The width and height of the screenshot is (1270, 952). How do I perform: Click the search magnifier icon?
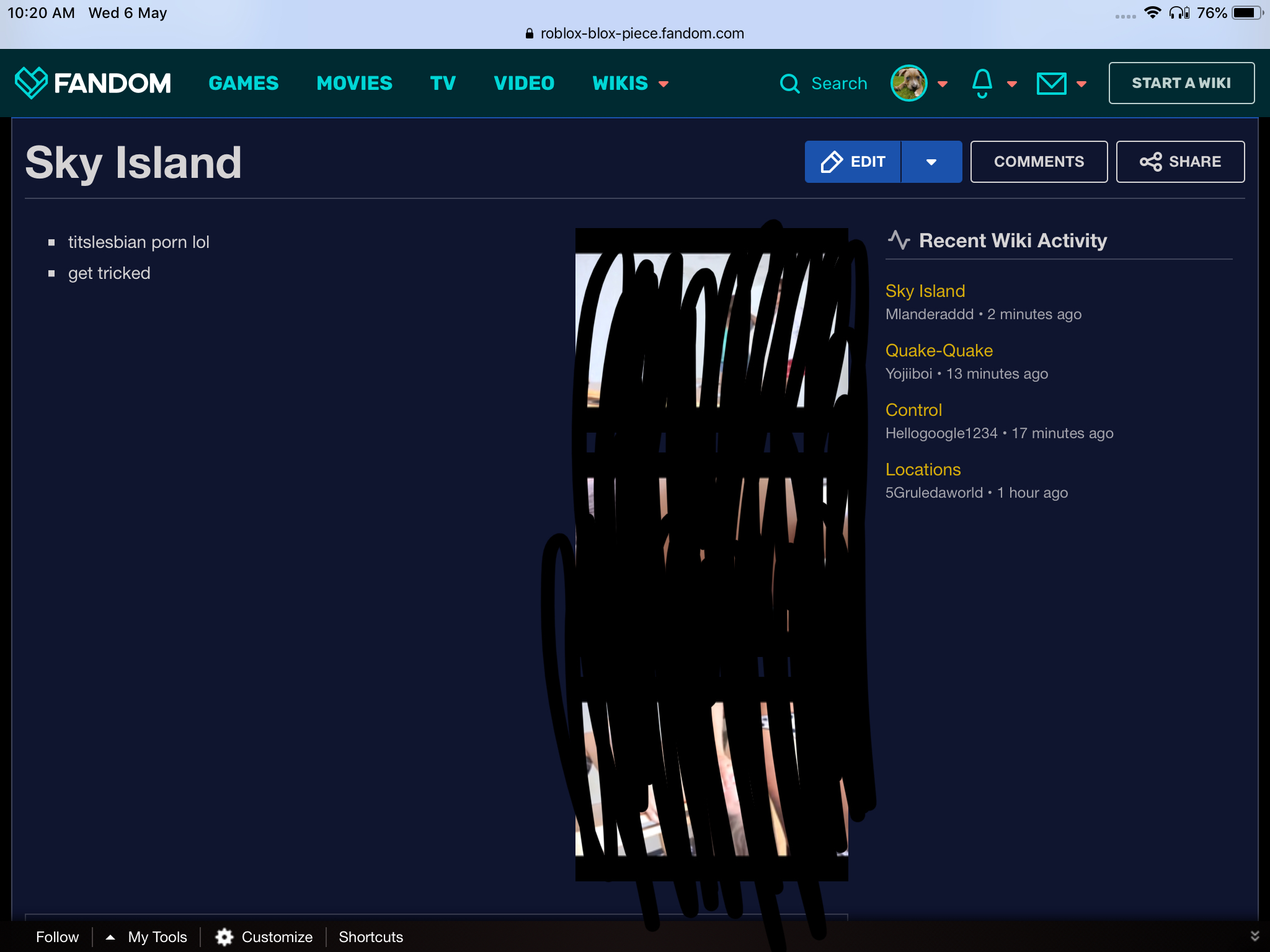click(789, 83)
